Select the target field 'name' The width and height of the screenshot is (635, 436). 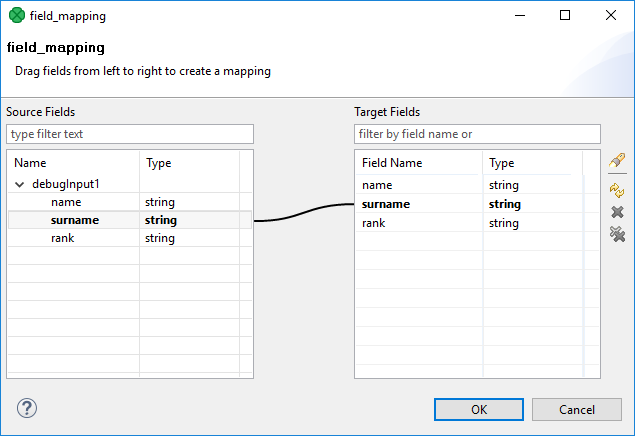[377, 185]
